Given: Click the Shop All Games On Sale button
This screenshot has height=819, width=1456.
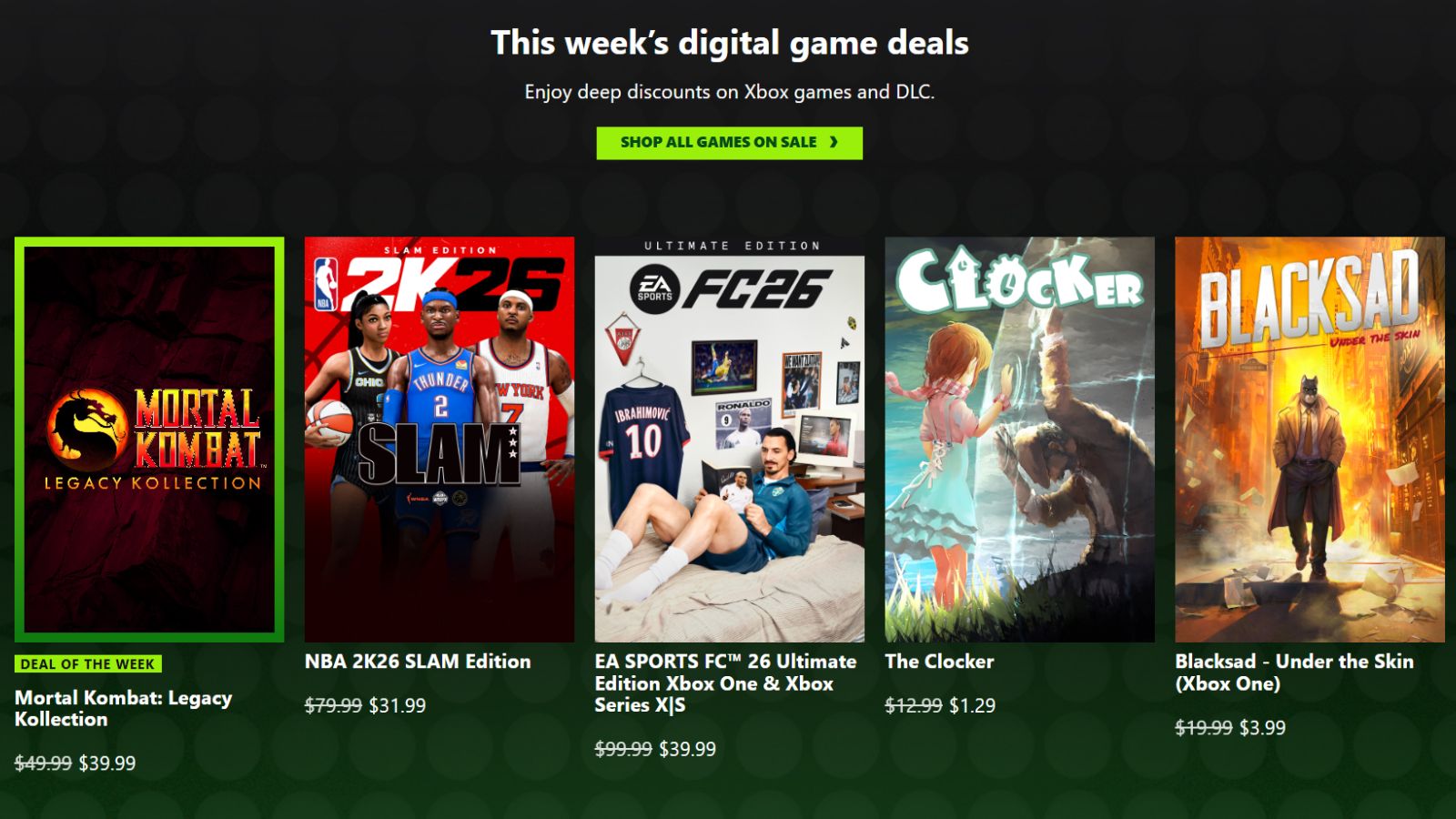Looking at the screenshot, I should click(x=729, y=143).
